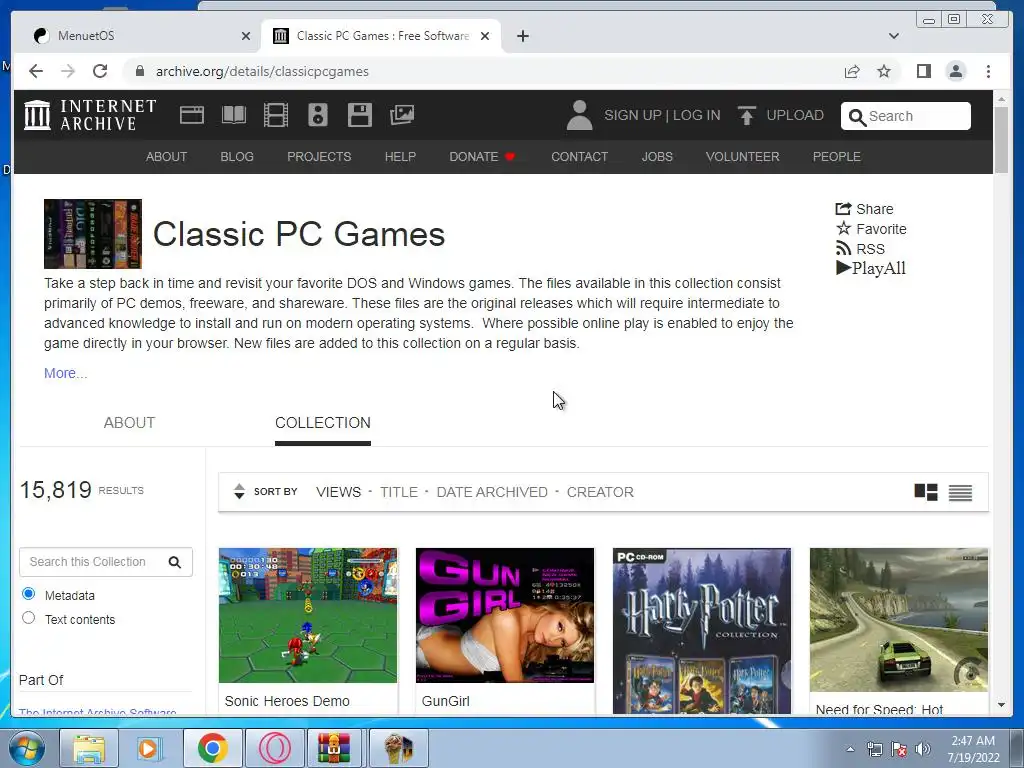This screenshot has width=1024, height=768.
Task: Open the Audio (speaker) media icon
Action: 318,115
